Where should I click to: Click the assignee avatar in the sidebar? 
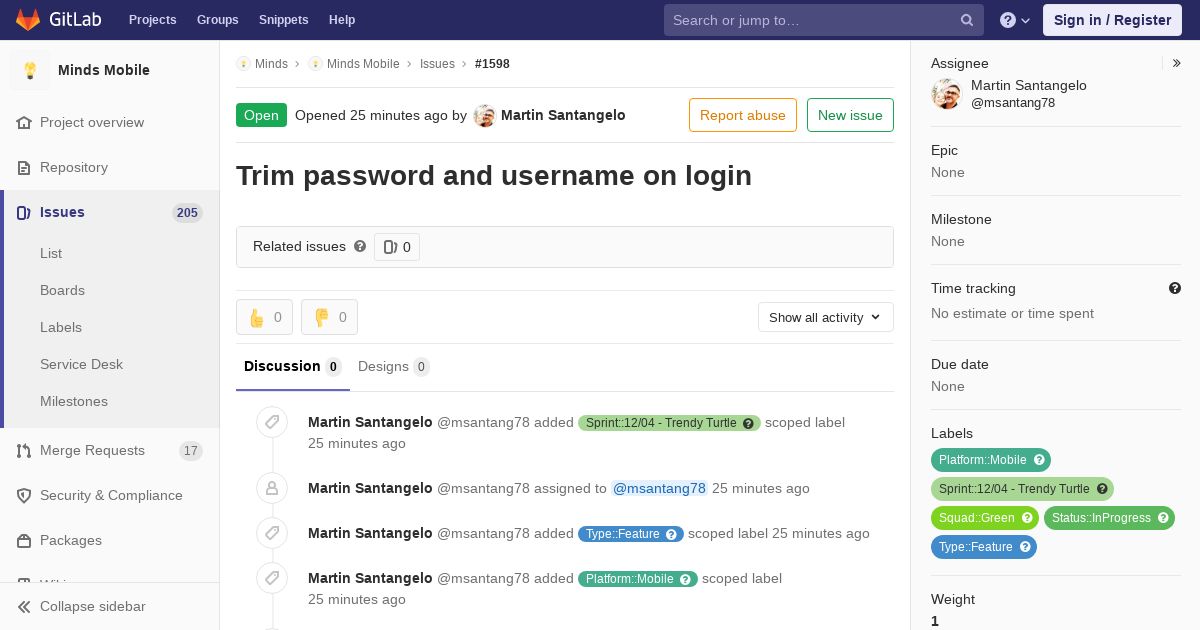[946, 94]
